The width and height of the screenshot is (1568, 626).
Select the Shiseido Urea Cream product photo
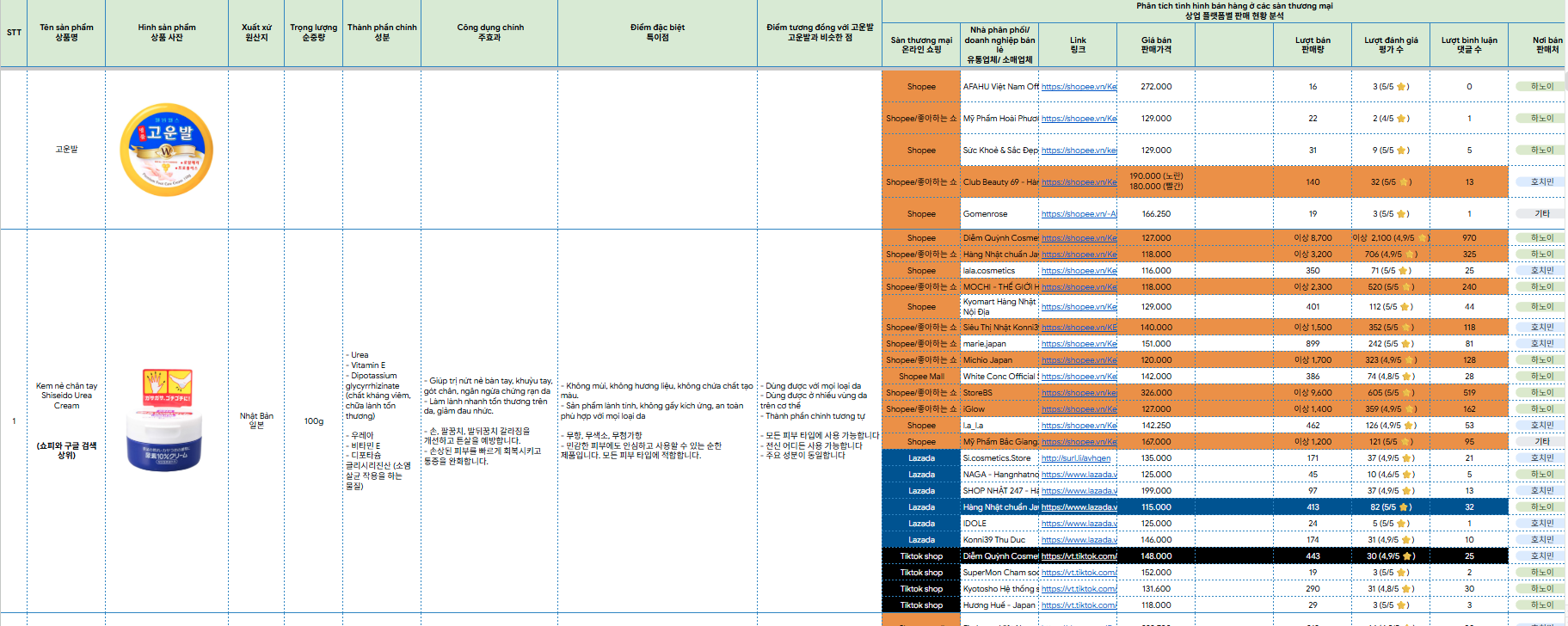166,420
